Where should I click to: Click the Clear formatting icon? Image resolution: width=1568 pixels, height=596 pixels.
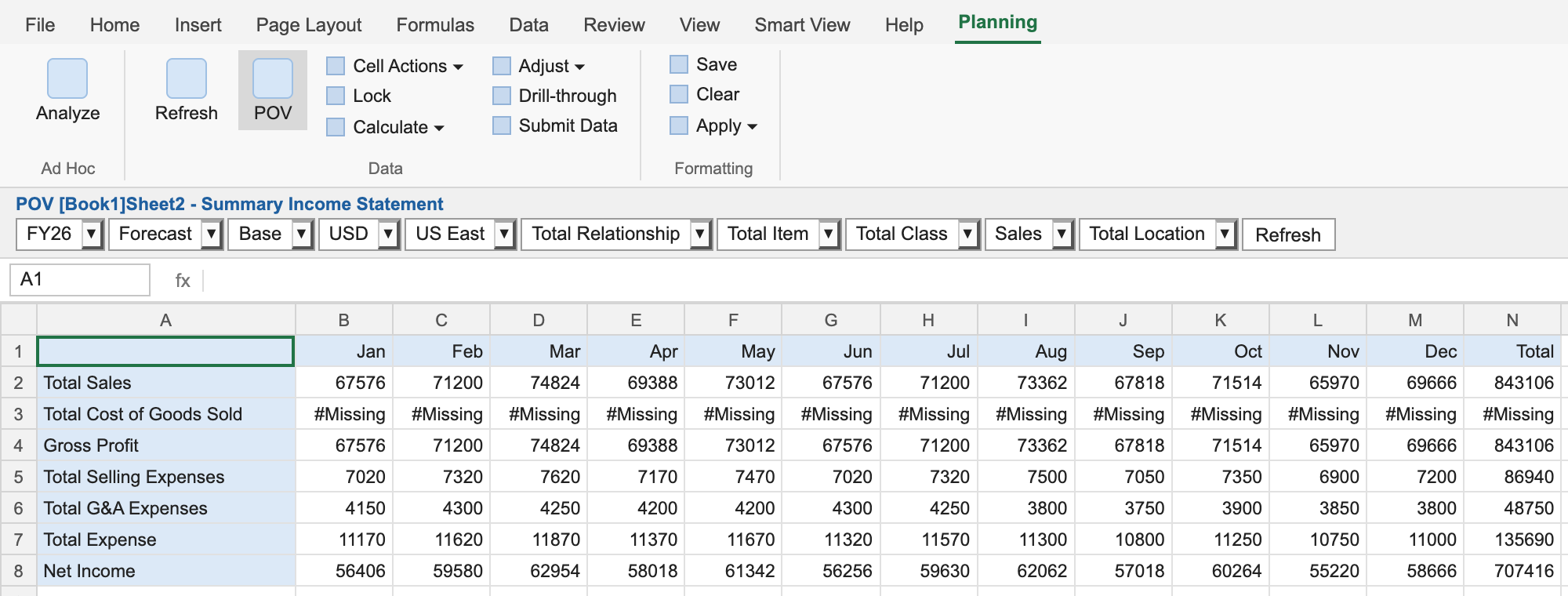(679, 94)
